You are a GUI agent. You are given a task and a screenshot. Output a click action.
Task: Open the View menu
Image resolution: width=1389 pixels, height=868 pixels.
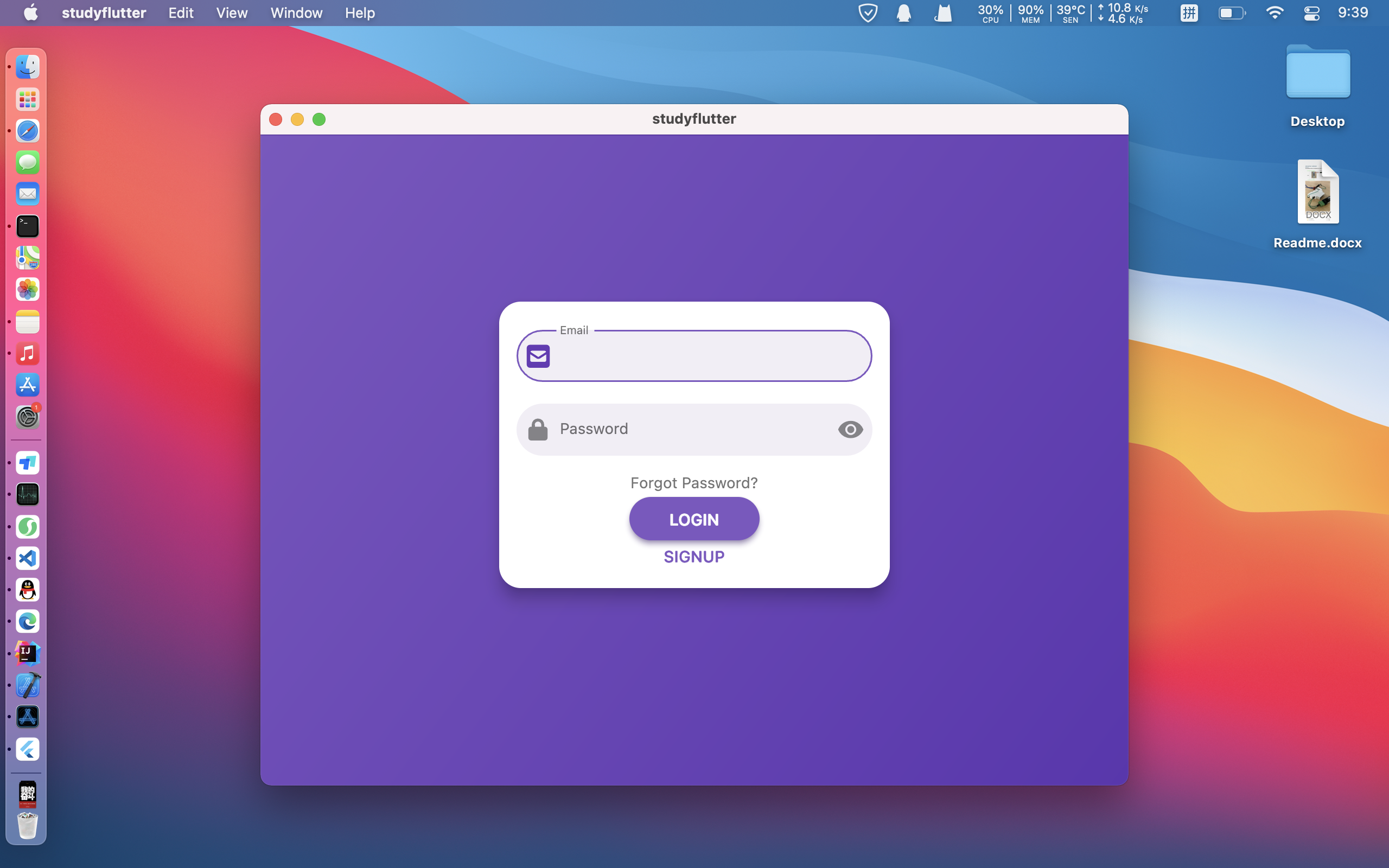(231, 12)
